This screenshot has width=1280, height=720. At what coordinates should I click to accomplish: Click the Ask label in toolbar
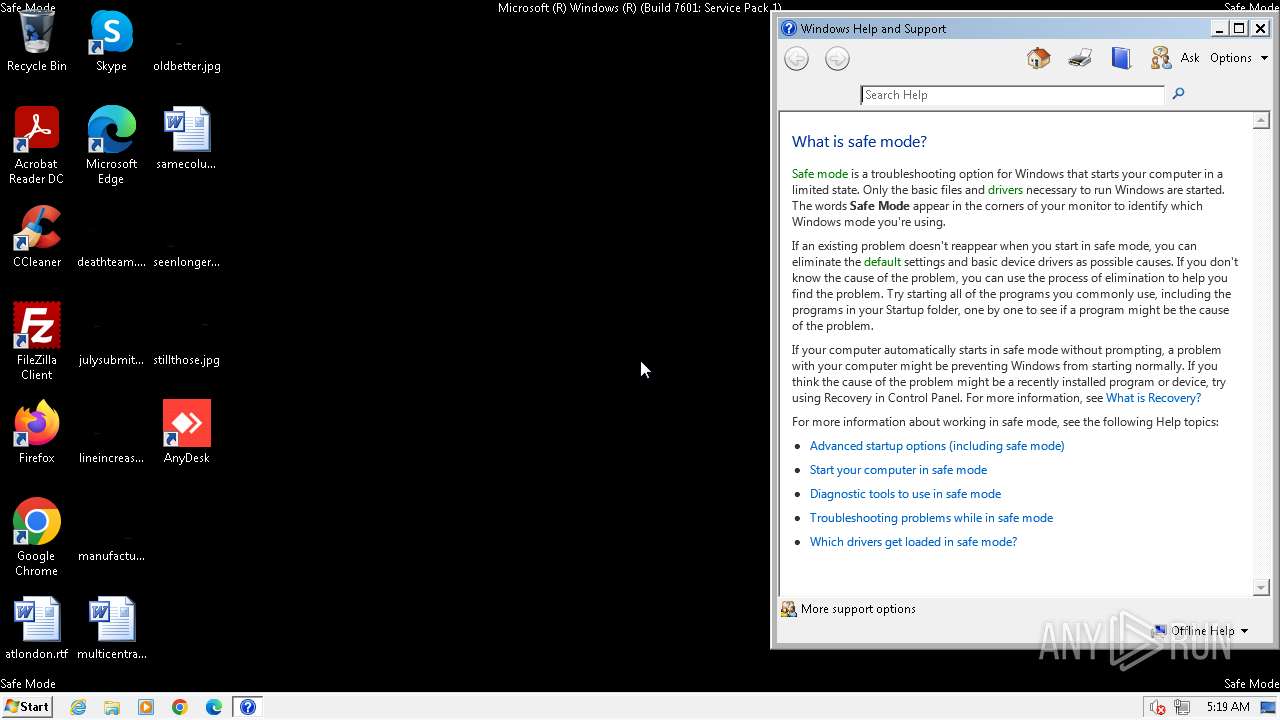(1190, 58)
